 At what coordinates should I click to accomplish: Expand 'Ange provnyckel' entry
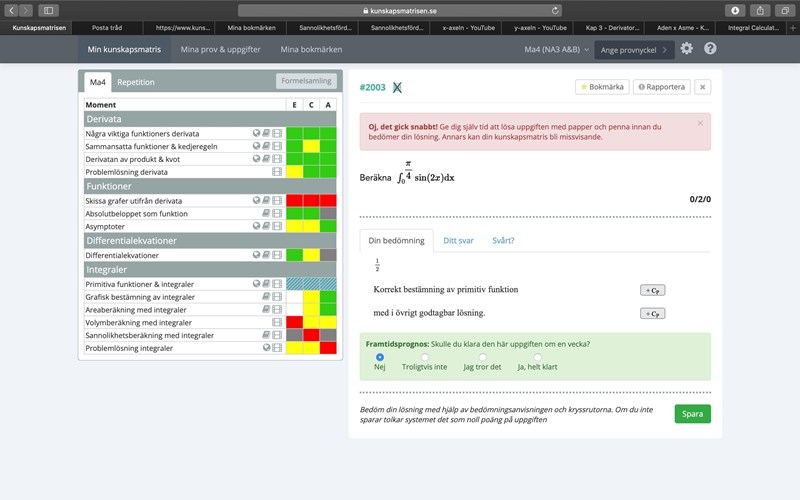(x=633, y=48)
